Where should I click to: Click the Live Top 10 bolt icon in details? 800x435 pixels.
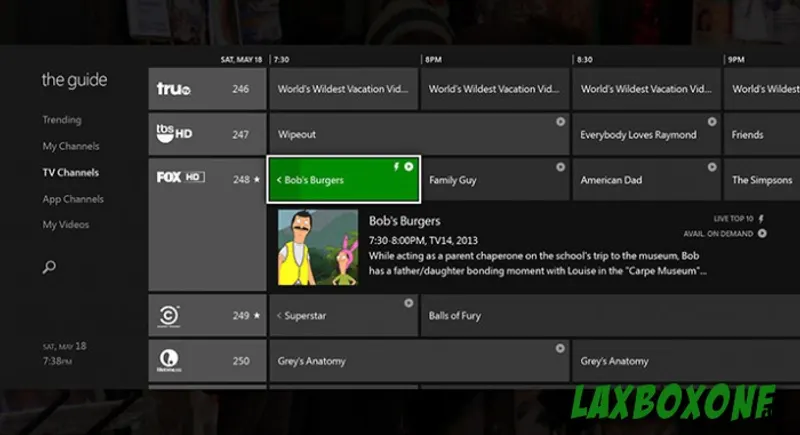tap(761, 219)
